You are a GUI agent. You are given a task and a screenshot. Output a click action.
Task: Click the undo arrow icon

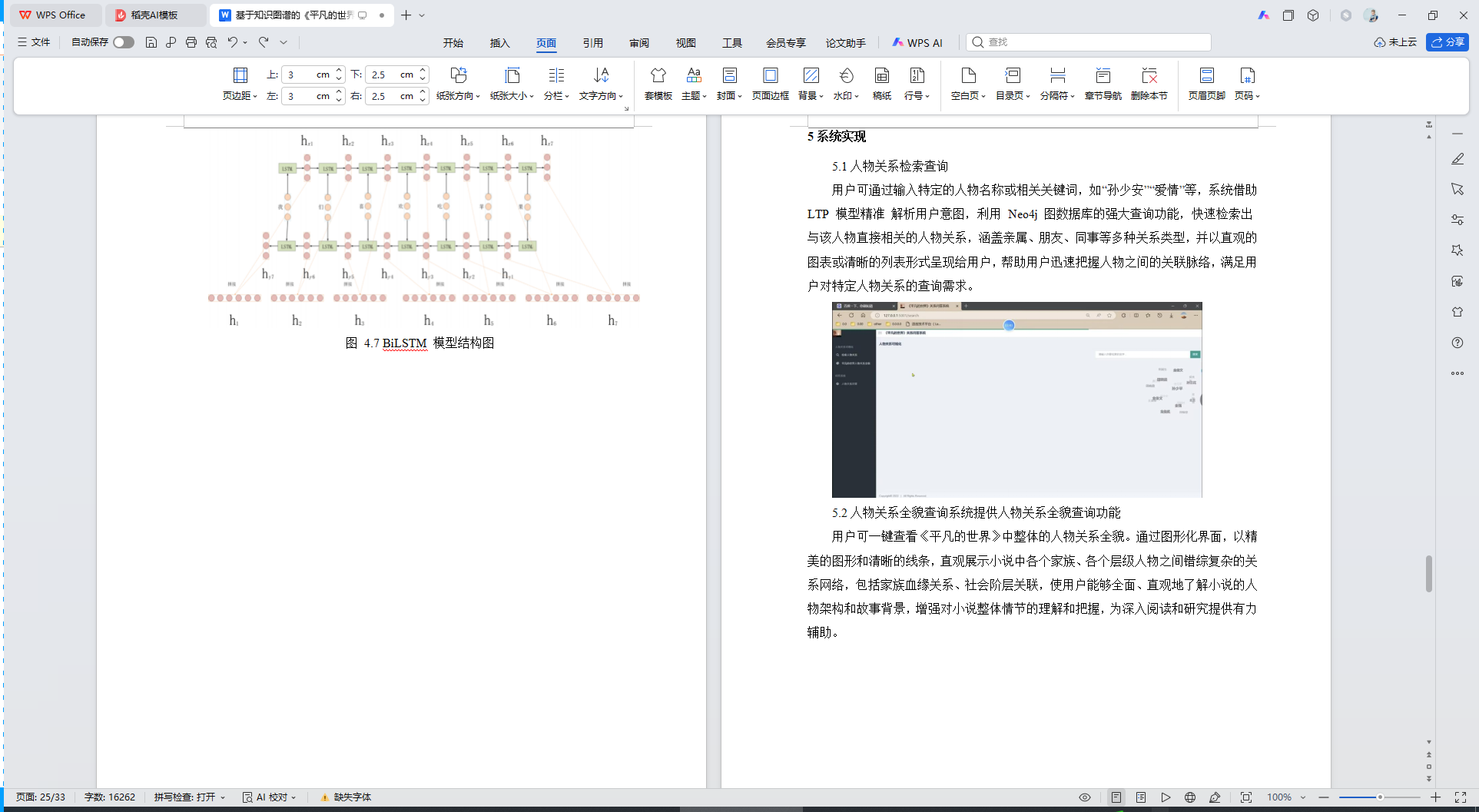point(232,42)
